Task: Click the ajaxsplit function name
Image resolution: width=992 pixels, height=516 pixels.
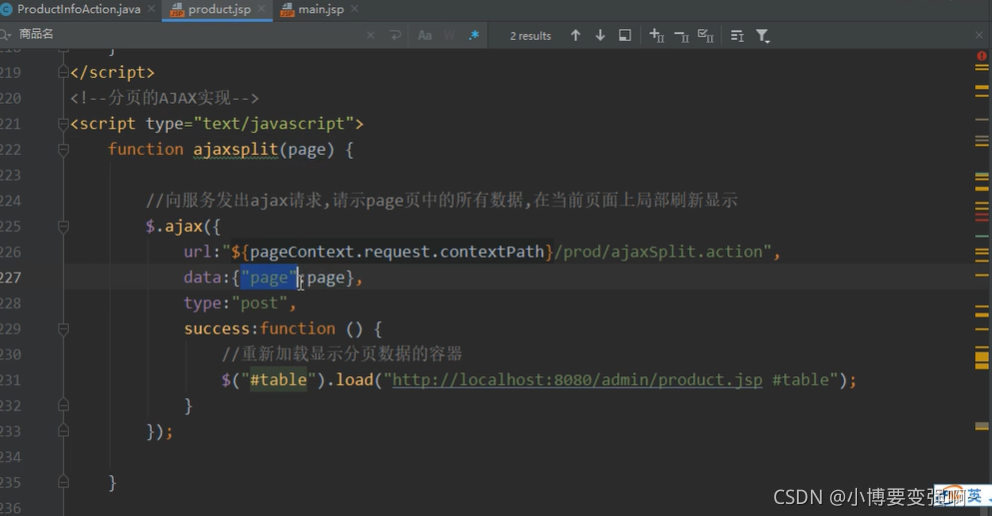Action: click(x=235, y=149)
